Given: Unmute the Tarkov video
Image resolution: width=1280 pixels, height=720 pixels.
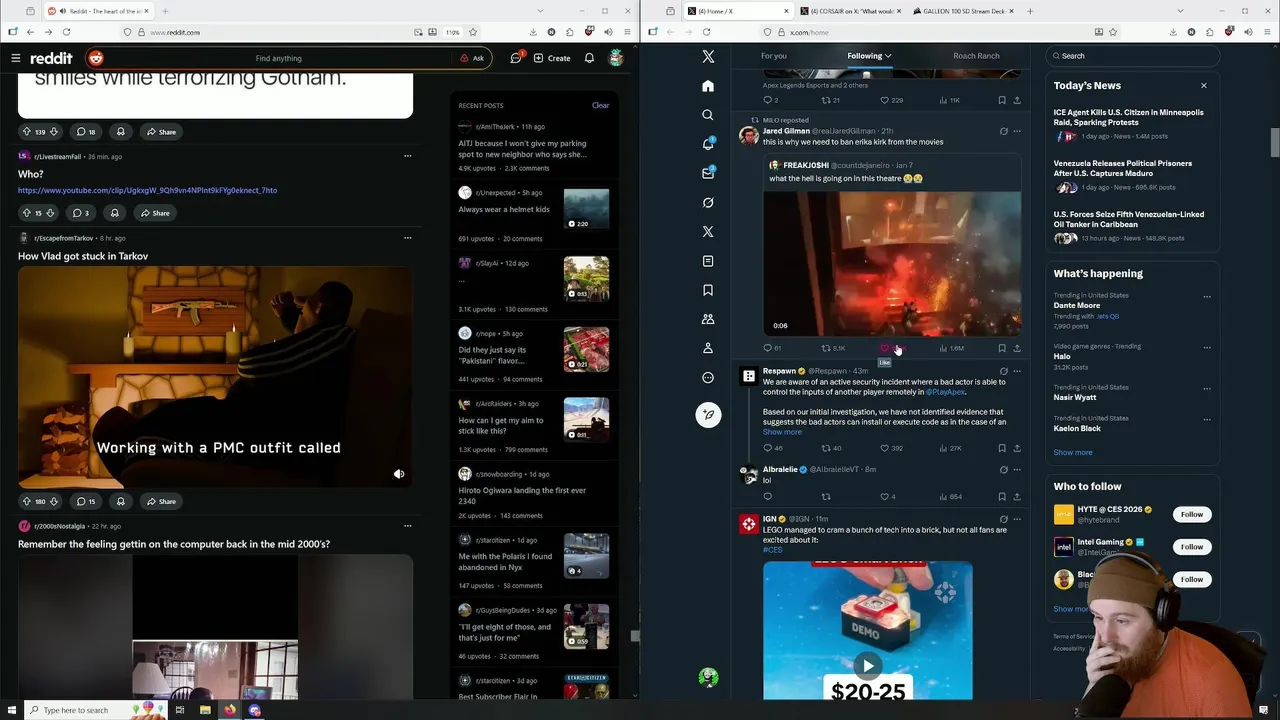Looking at the screenshot, I should pos(399,474).
